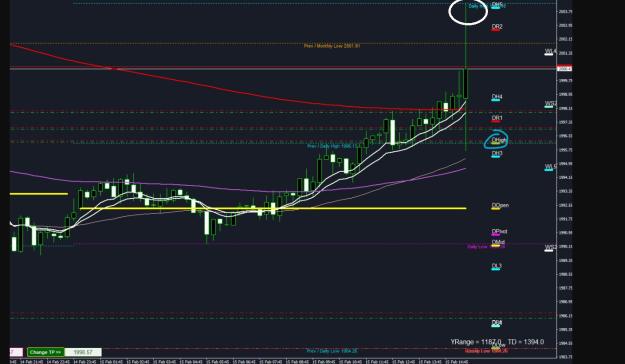Click the DMid level label

coord(498,243)
